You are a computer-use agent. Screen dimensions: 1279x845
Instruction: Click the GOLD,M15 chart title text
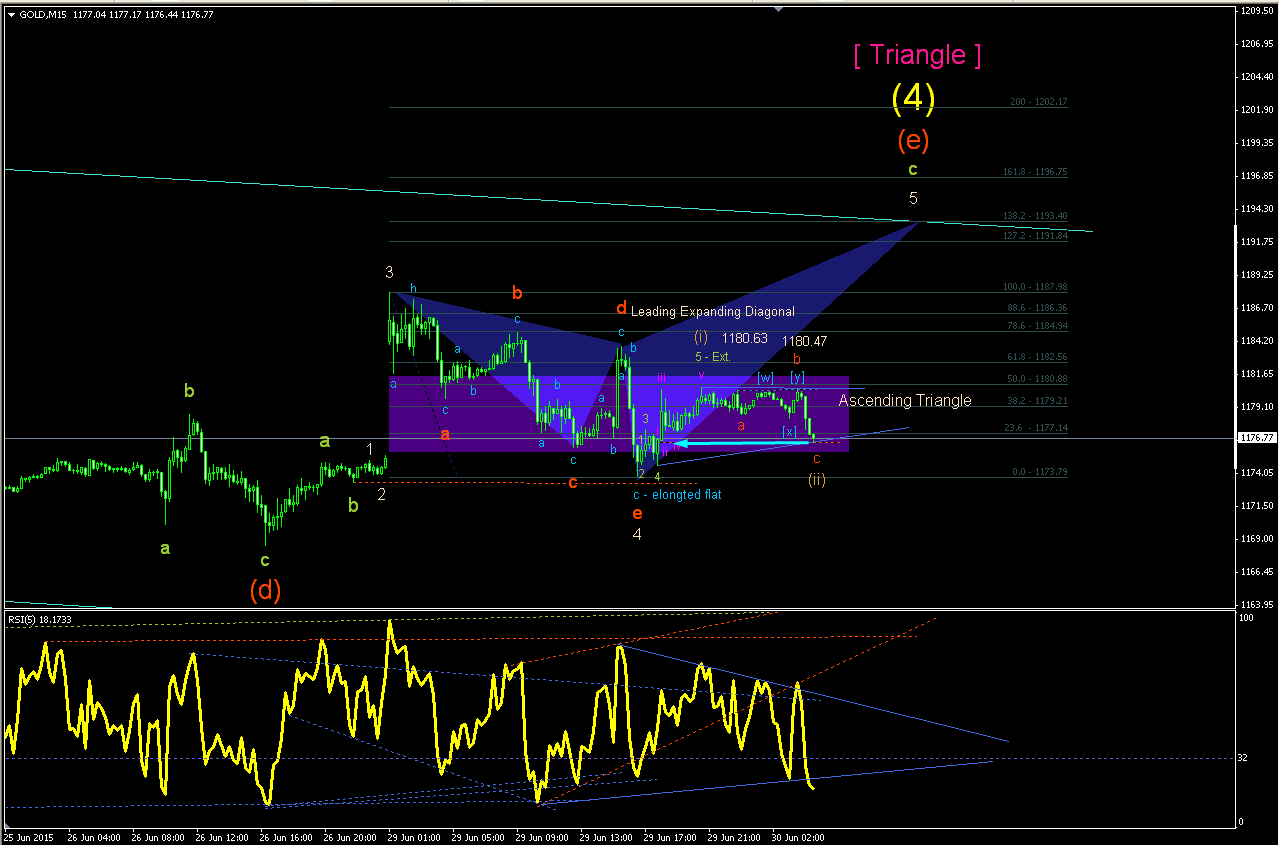click(x=42, y=15)
